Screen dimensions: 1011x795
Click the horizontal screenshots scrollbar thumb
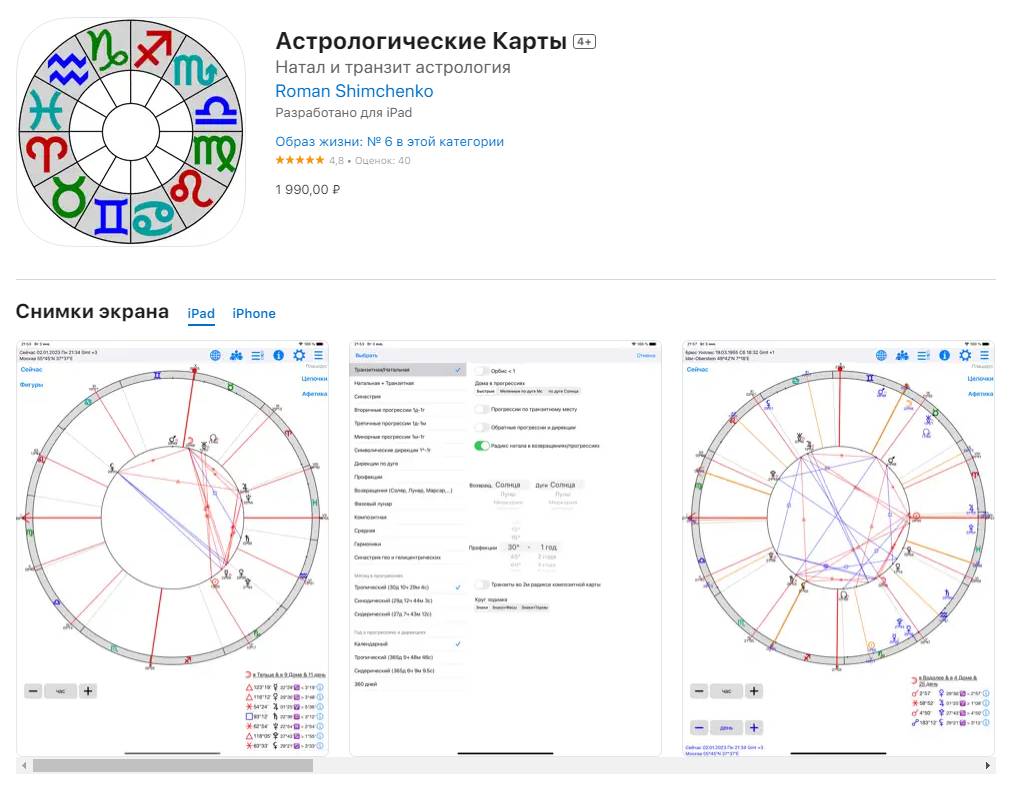point(173,765)
